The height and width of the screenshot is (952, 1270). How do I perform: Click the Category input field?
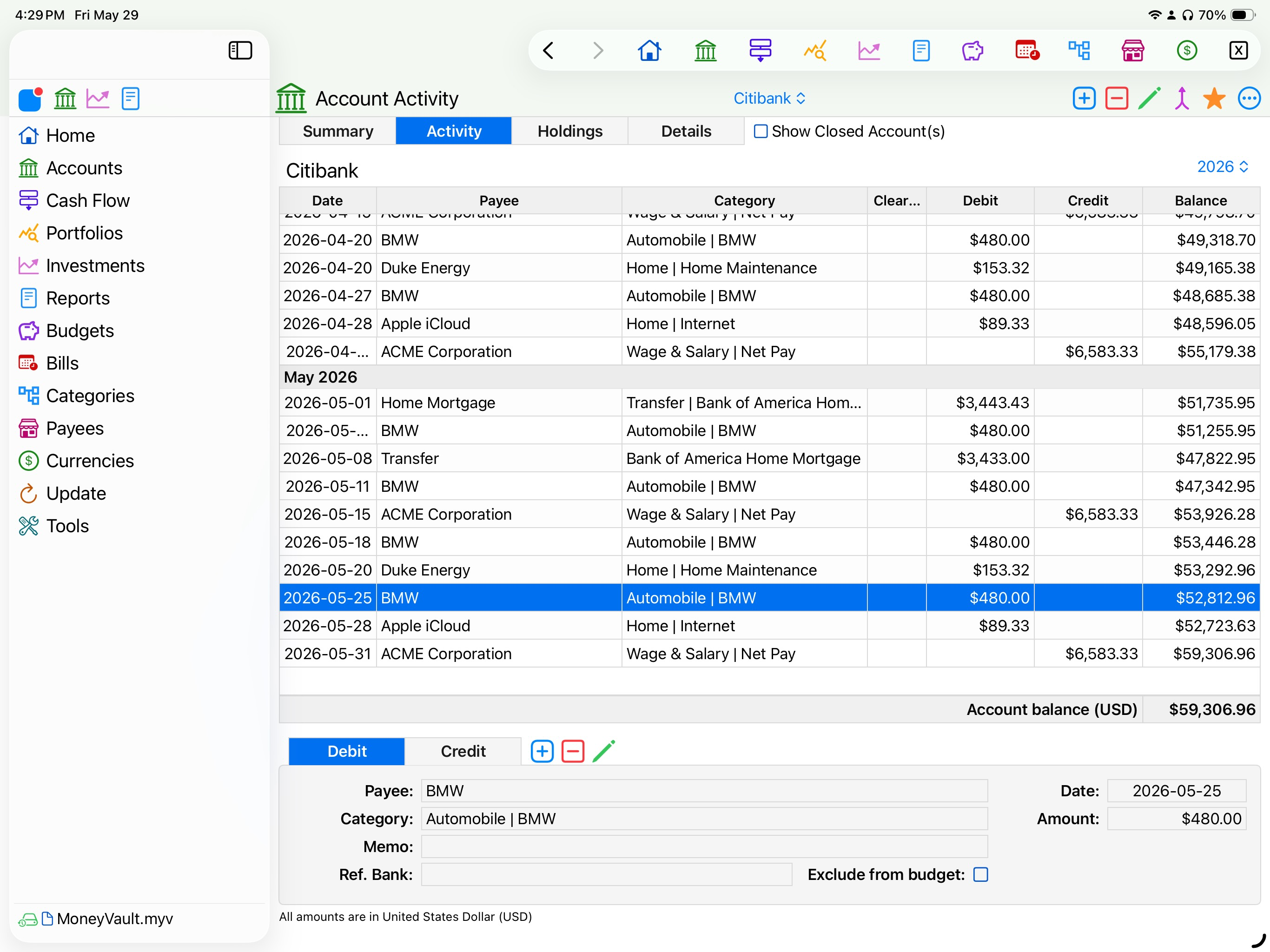coord(704,819)
